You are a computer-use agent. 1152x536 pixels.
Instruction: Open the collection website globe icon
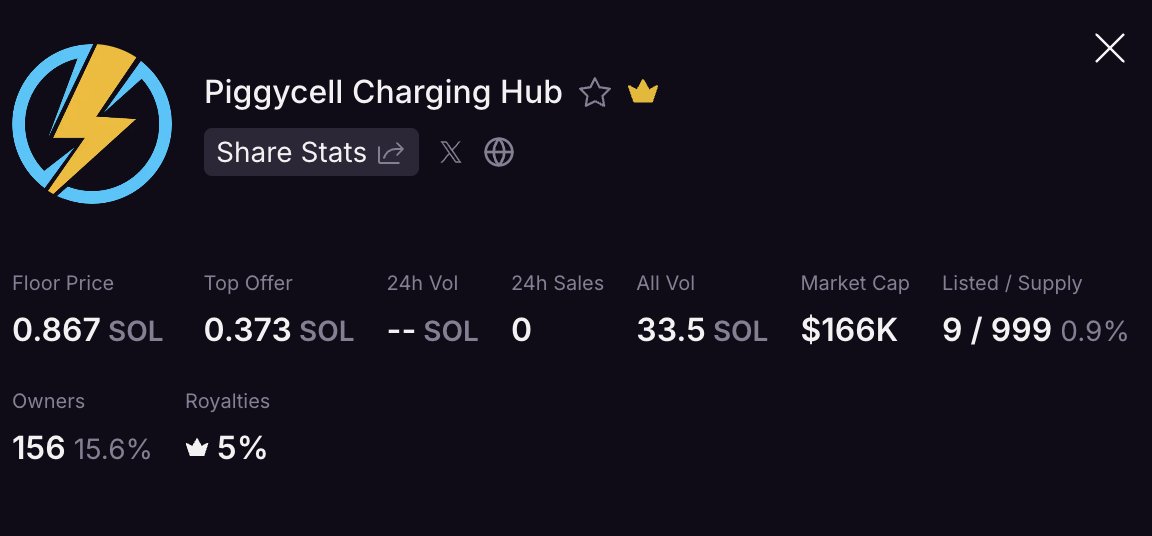[499, 152]
